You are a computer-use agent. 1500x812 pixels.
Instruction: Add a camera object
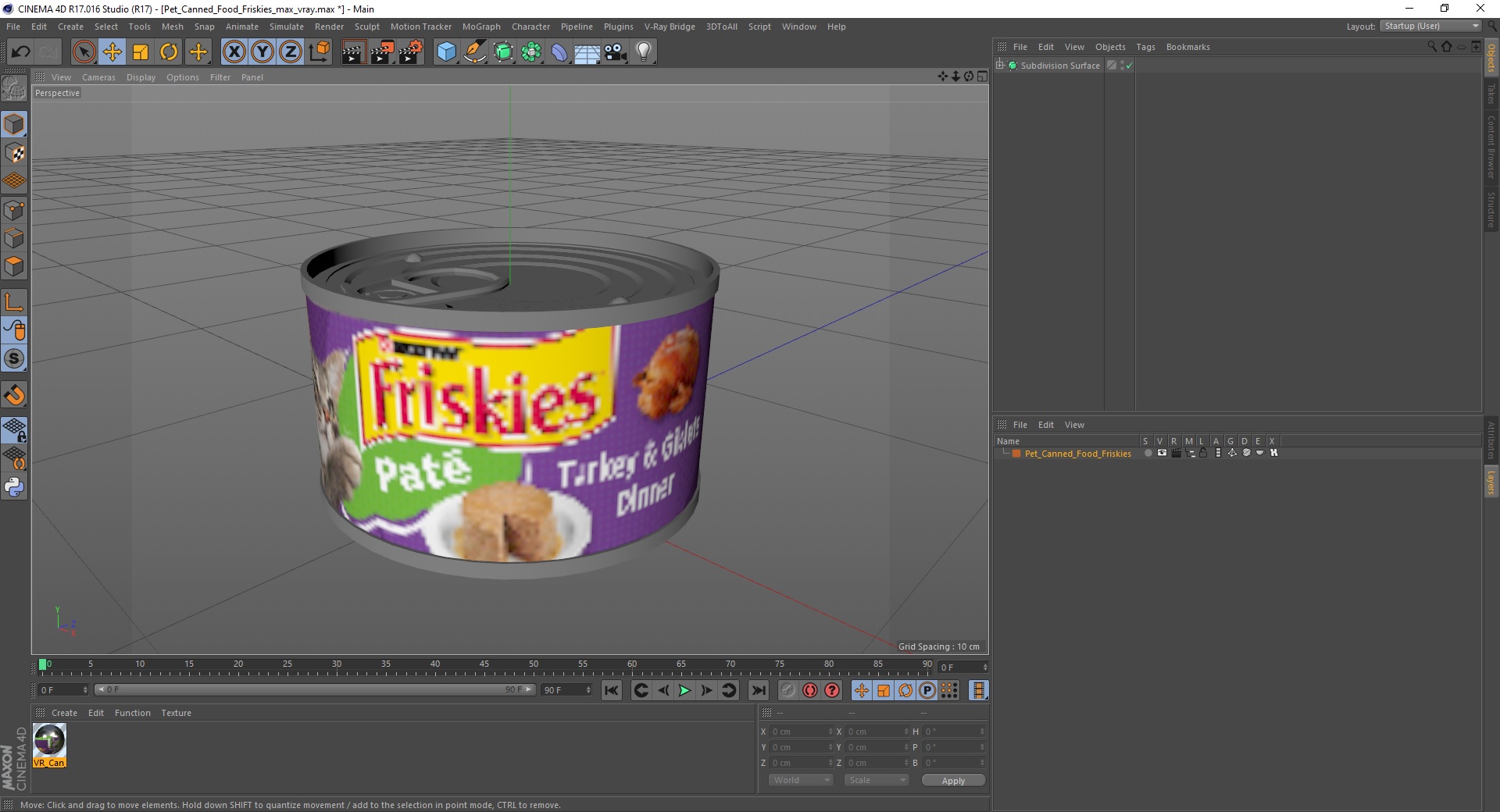coord(616,52)
